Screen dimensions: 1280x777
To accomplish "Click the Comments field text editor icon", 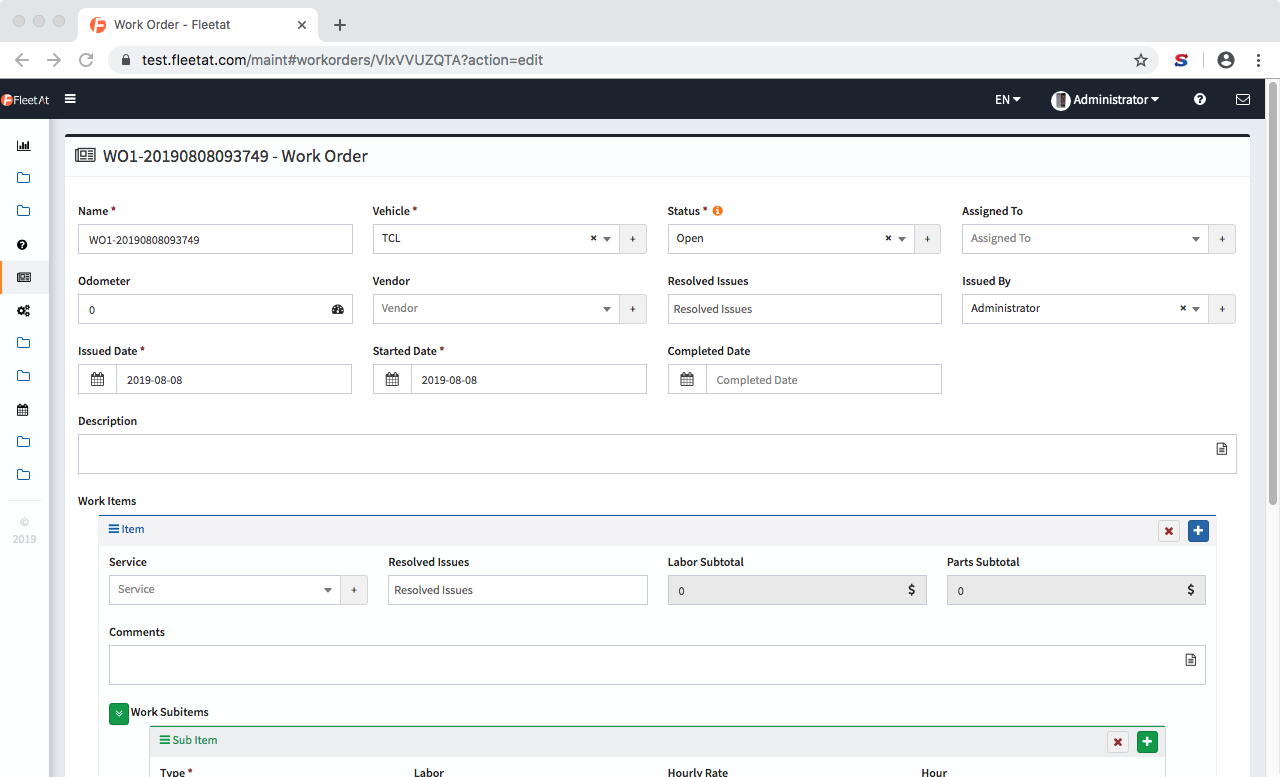I will 1191,660.
